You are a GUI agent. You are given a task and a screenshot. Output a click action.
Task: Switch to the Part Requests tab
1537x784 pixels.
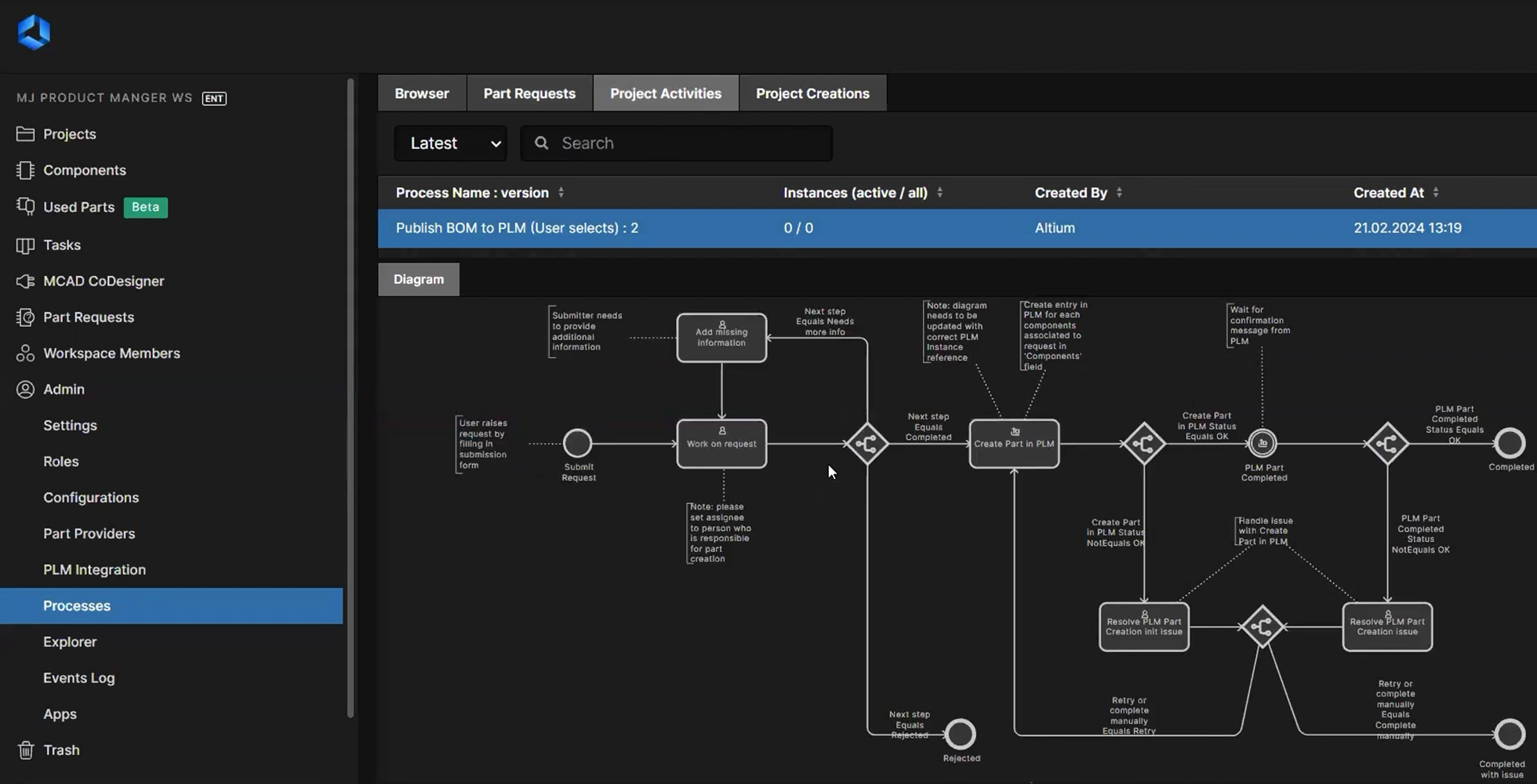click(x=529, y=93)
